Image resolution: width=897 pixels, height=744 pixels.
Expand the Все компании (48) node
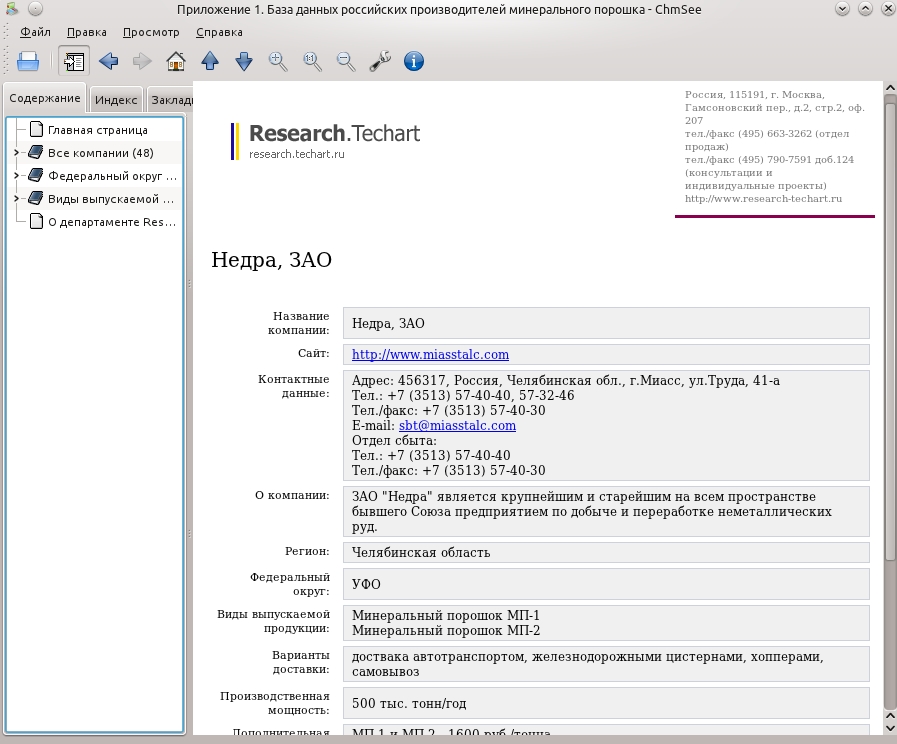[17, 153]
